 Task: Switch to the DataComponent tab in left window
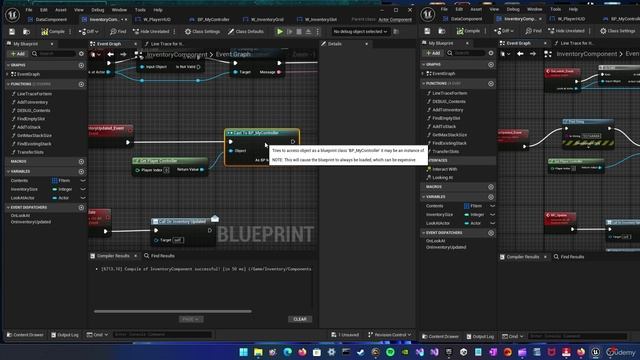[x=48, y=20]
